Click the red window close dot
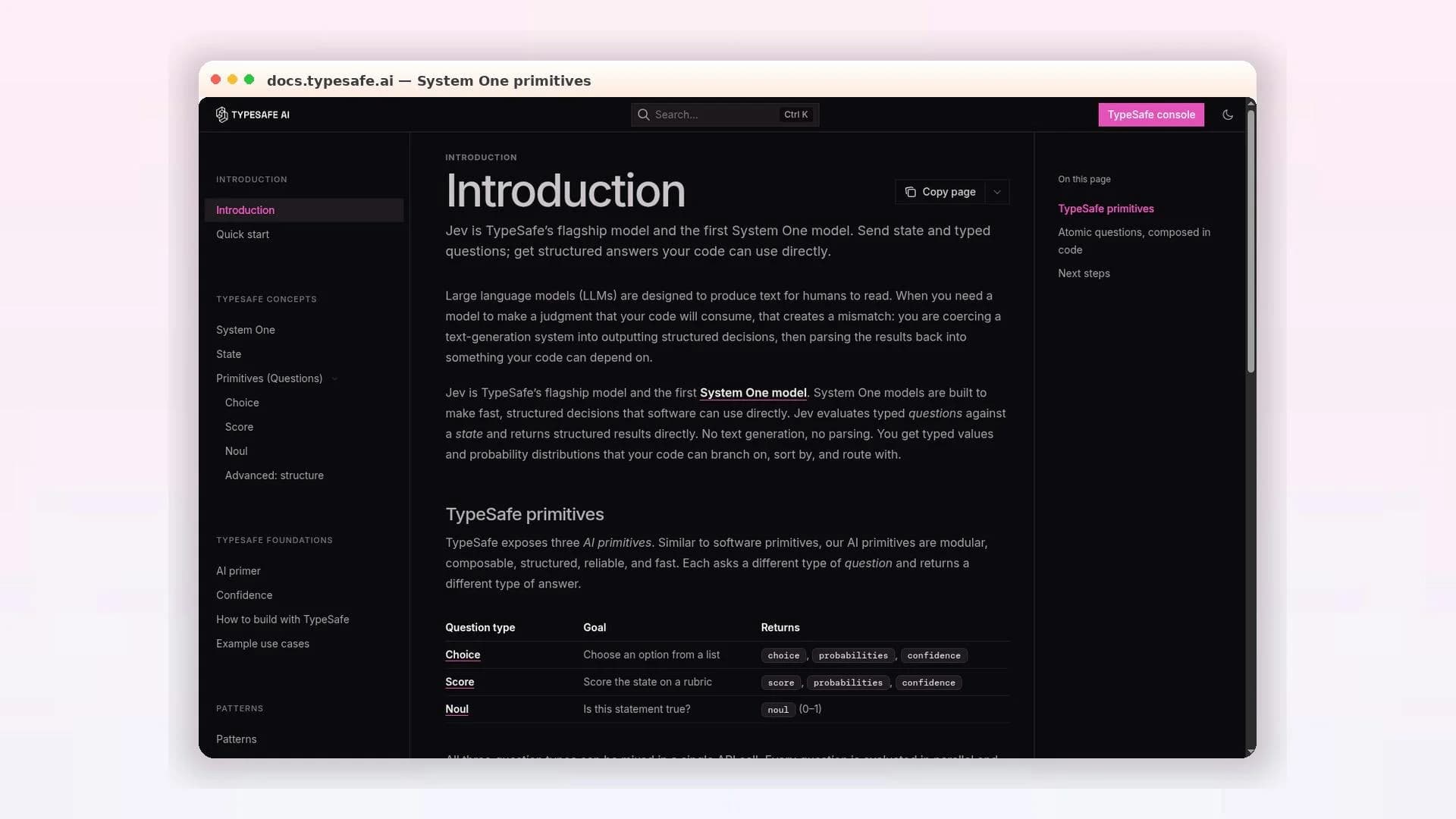 (x=215, y=80)
